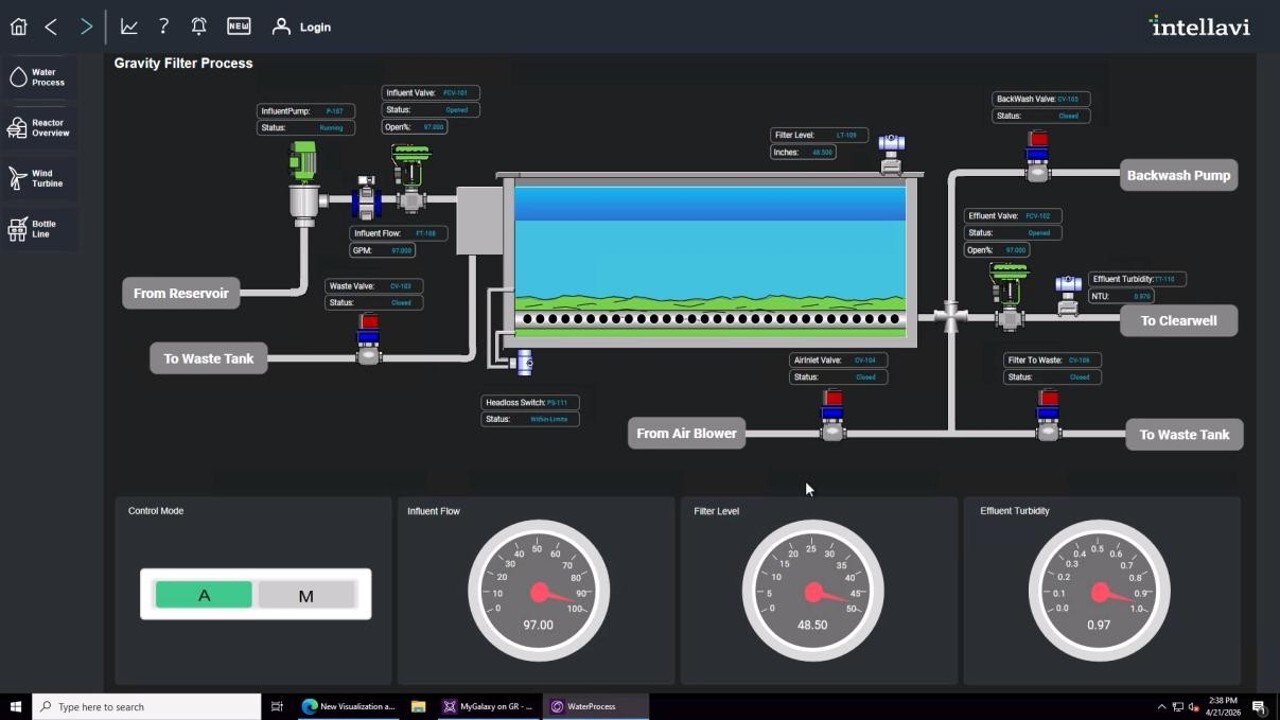Click the Backwash Valve symbol
Screen dimensions: 1280x720
coord(1037,156)
